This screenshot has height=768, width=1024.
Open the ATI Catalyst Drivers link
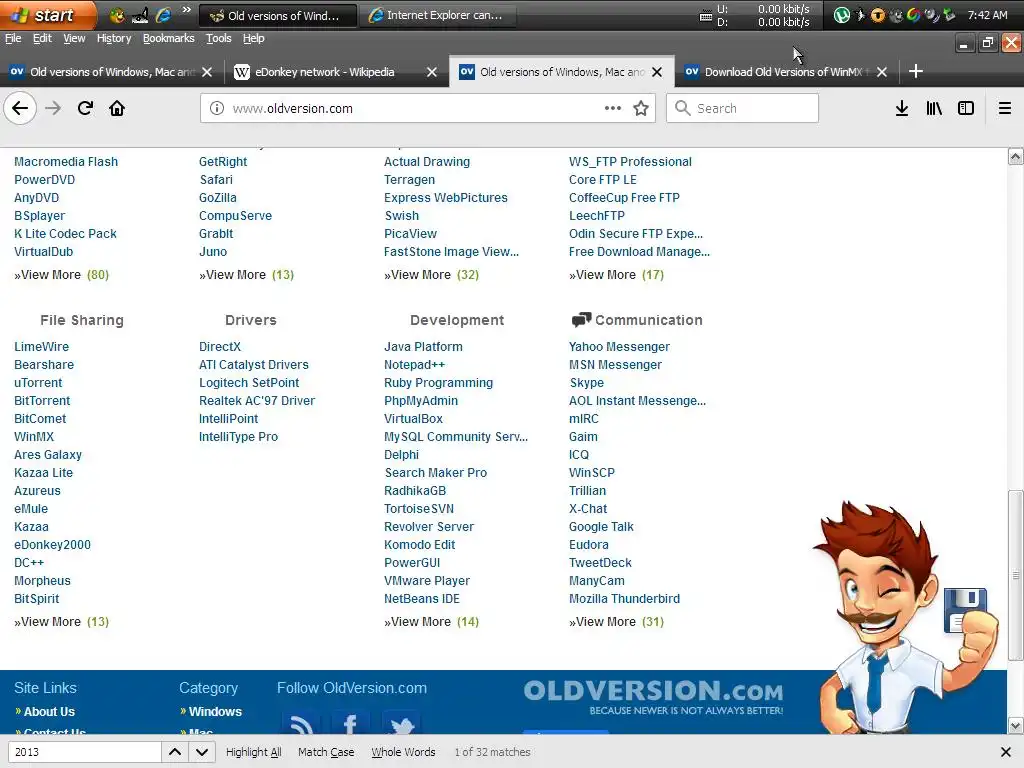253,365
